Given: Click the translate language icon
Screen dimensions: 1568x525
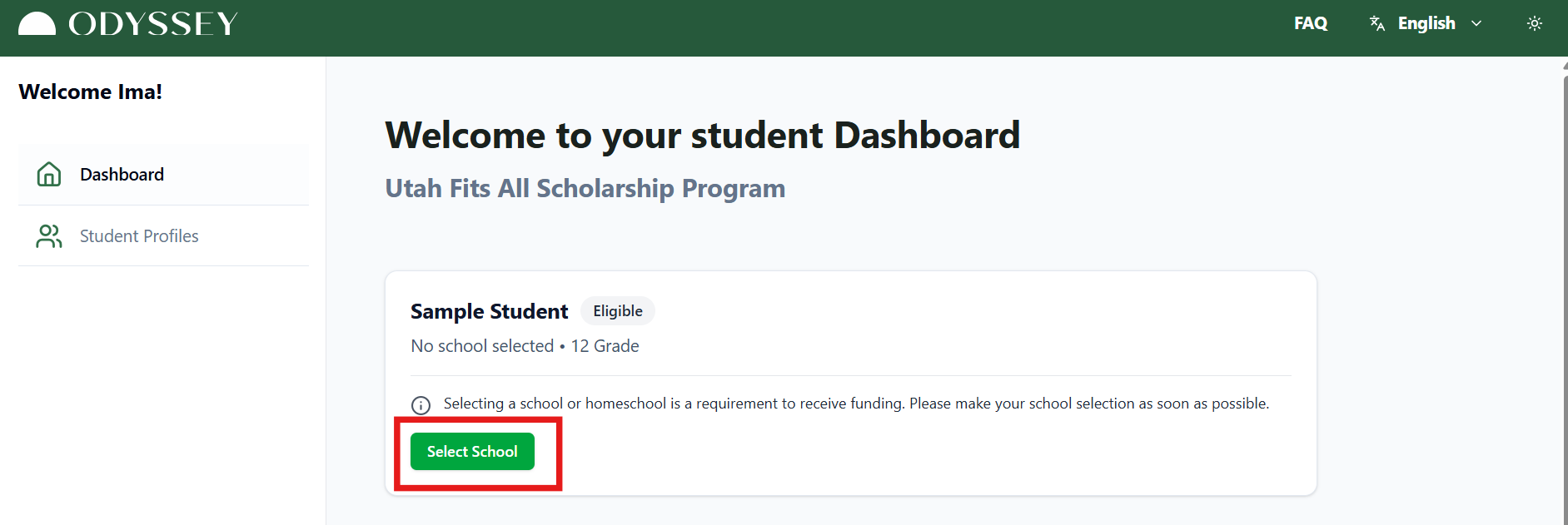Looking at the screenshot, I should click(1377, 23).
